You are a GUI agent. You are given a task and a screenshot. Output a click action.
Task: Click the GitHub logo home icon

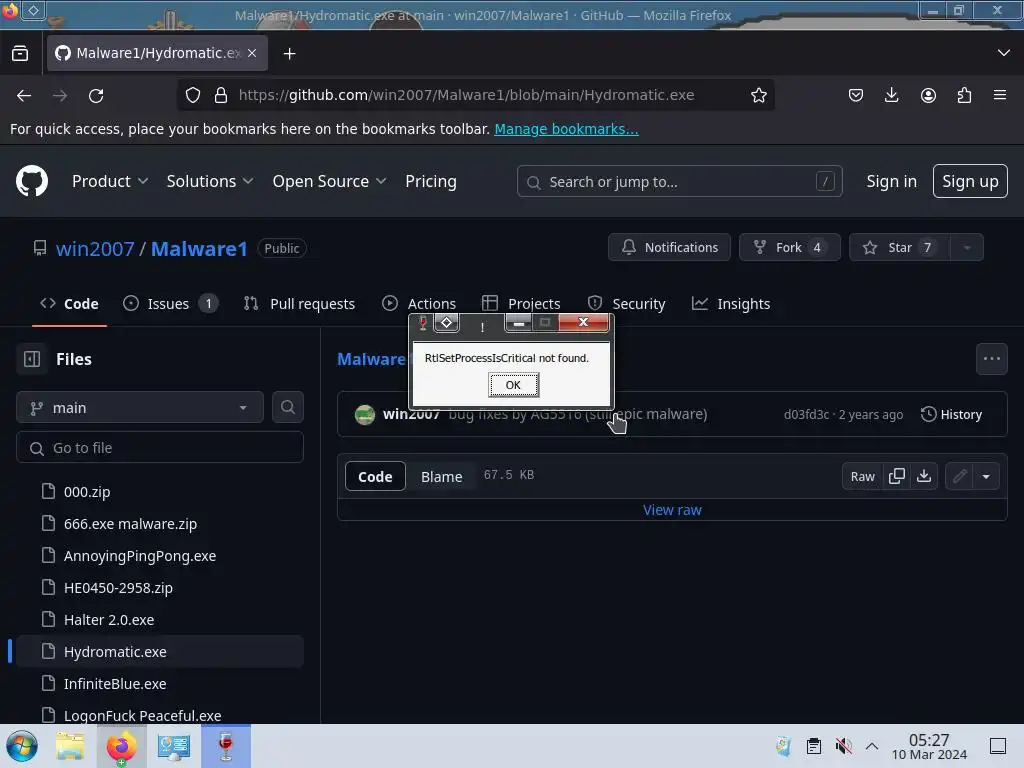coord(31,181)
